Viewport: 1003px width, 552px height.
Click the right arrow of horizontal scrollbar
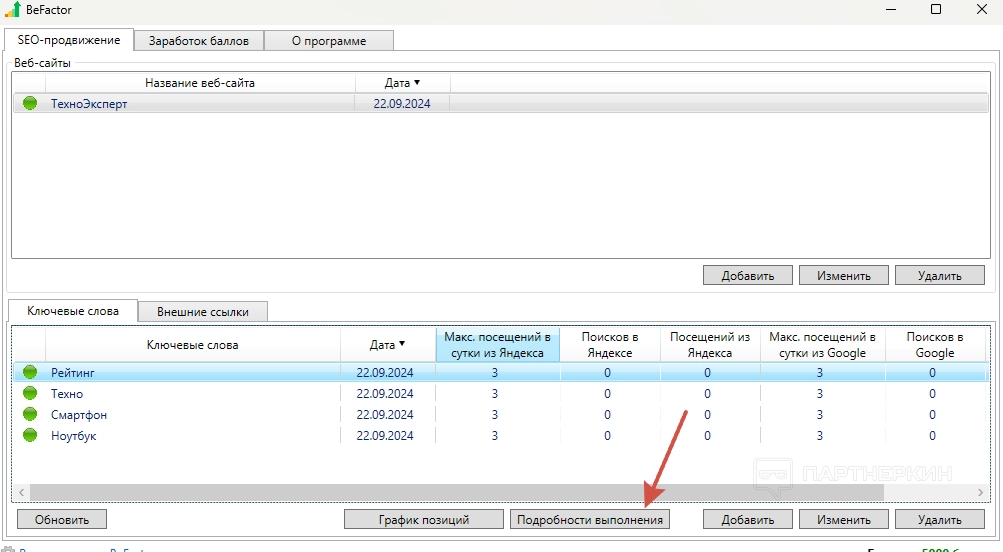981,493
